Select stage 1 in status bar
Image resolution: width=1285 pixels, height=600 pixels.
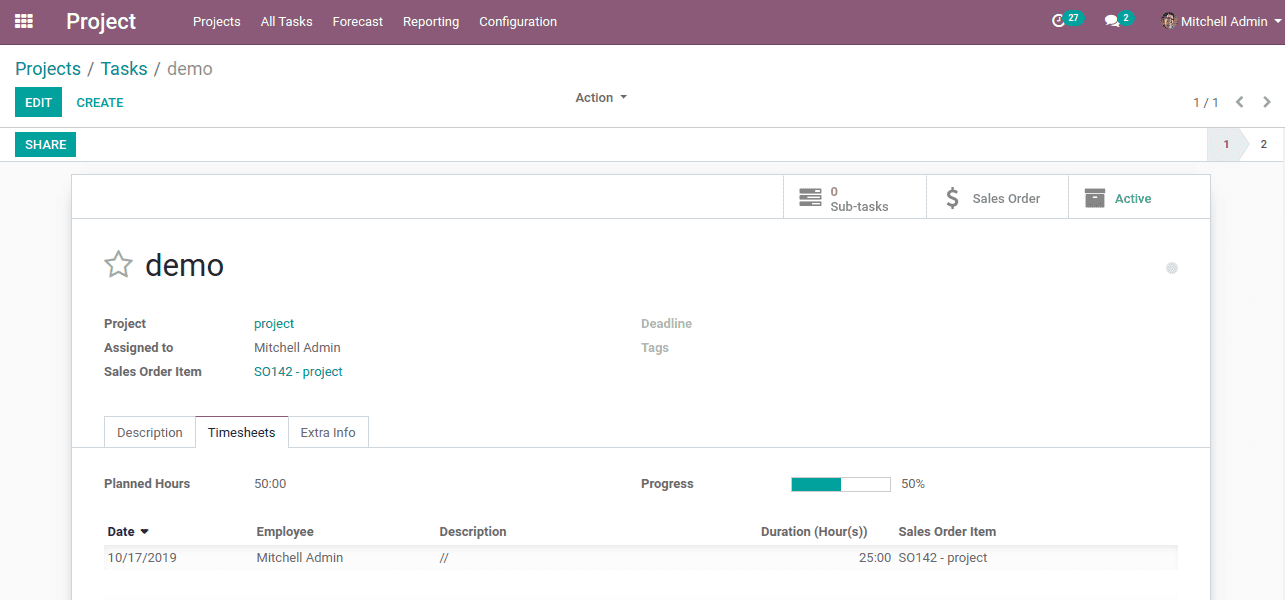1226,144
